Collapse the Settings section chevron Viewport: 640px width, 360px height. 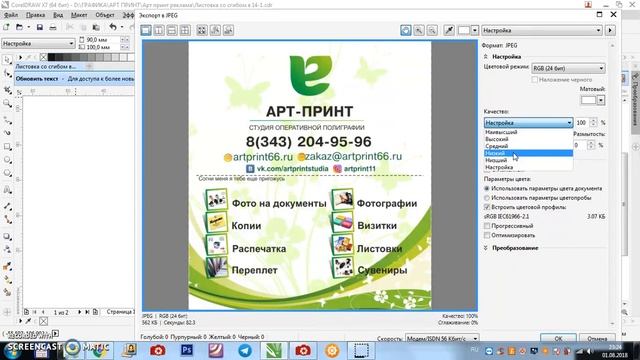(486, 56)
